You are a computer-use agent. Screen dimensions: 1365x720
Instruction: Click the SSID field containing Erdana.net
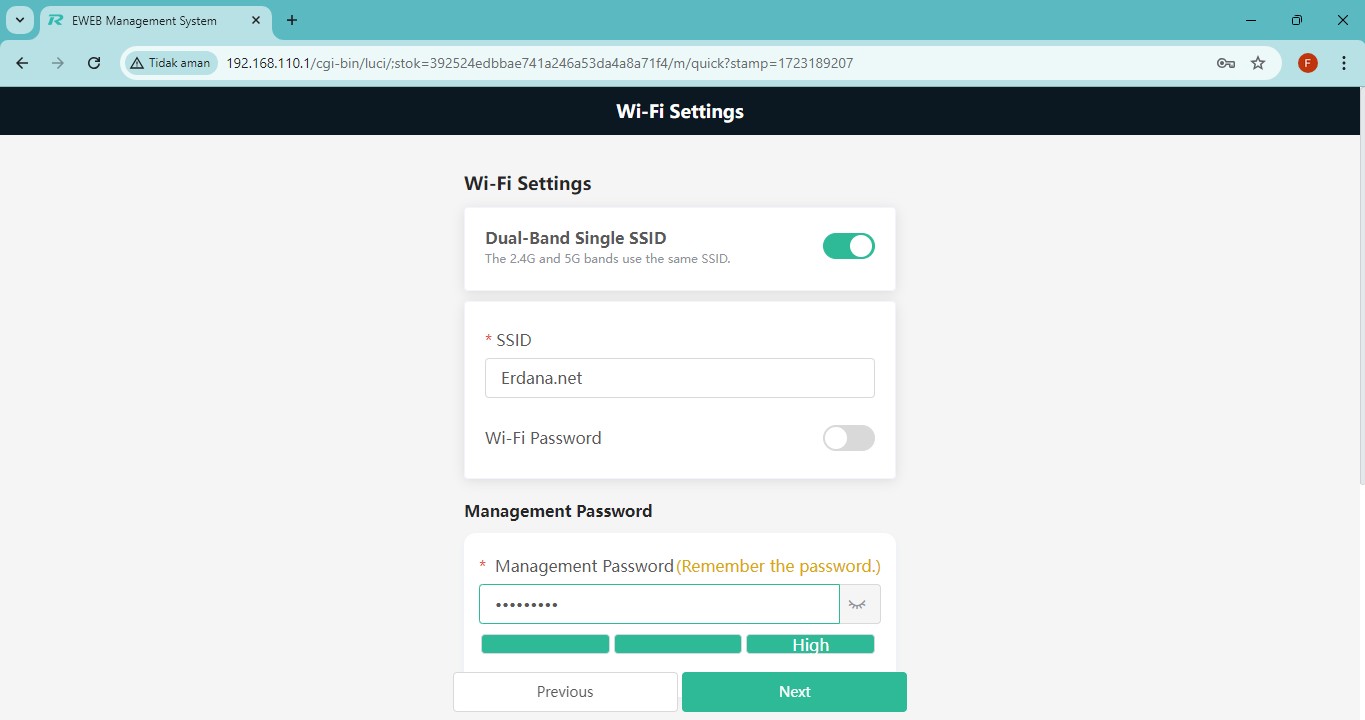click(679, 378)
